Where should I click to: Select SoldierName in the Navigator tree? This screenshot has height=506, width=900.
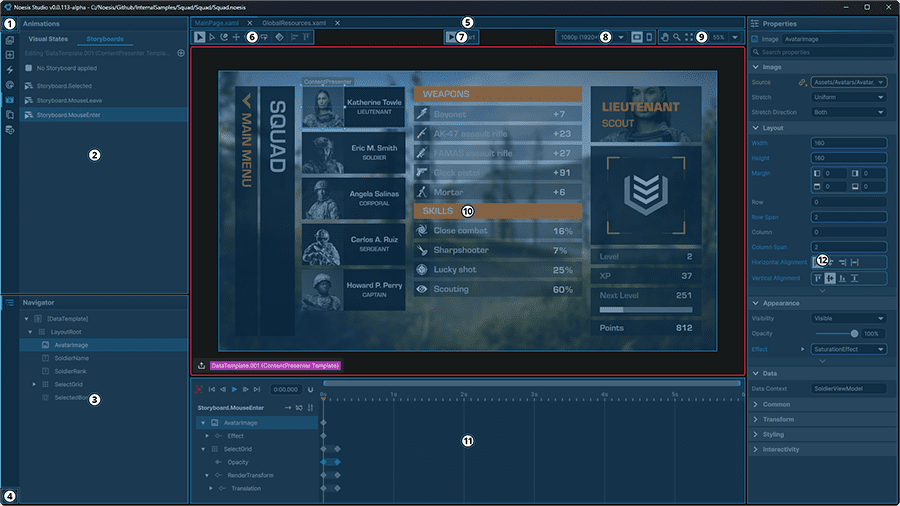click(x=103, y=358)
